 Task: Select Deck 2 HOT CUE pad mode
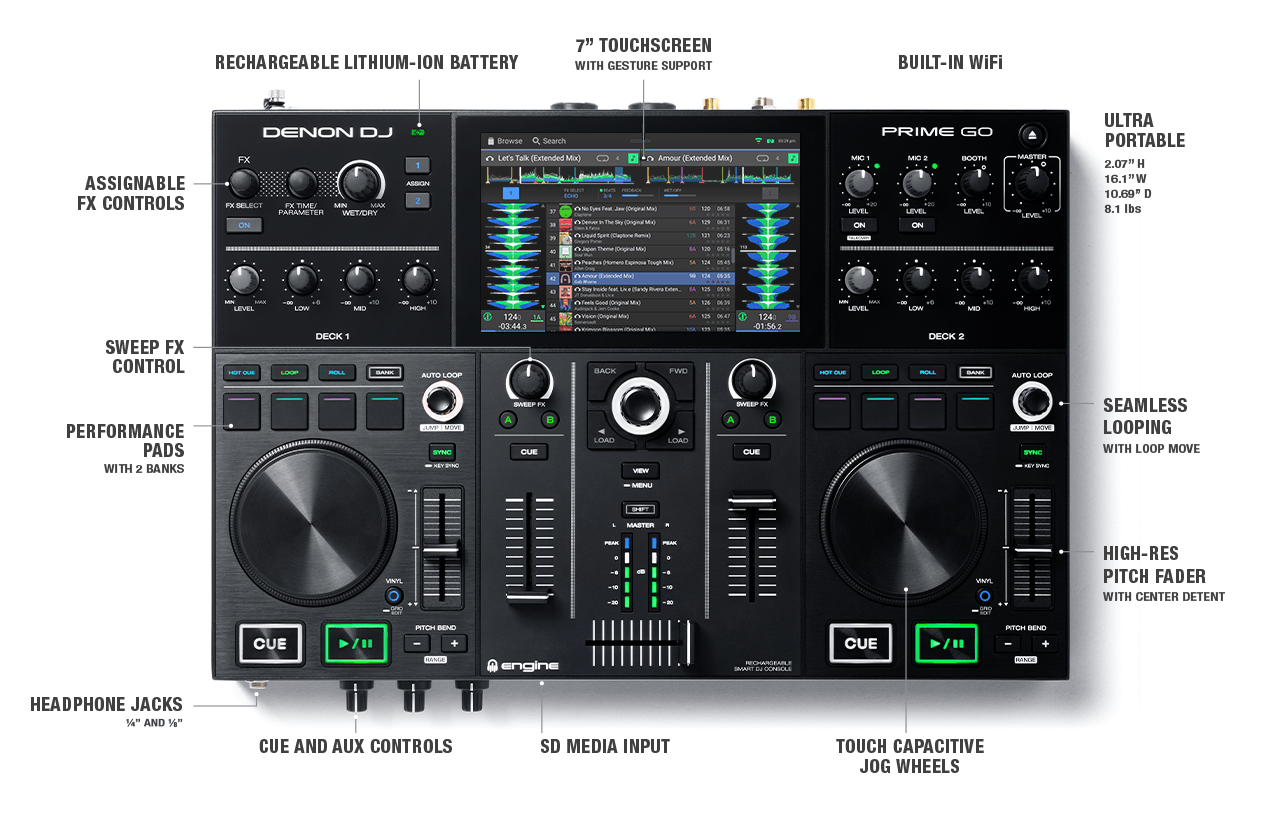[x=832, y=372]
